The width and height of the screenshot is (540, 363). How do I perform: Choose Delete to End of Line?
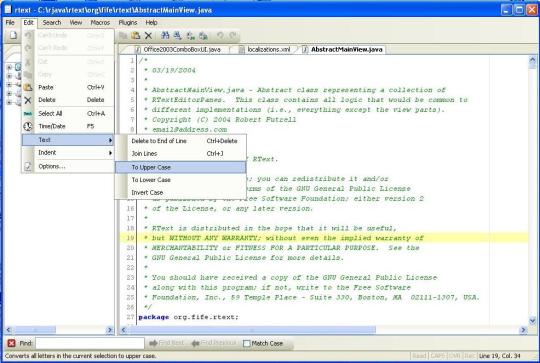click(x=180, y=141)
